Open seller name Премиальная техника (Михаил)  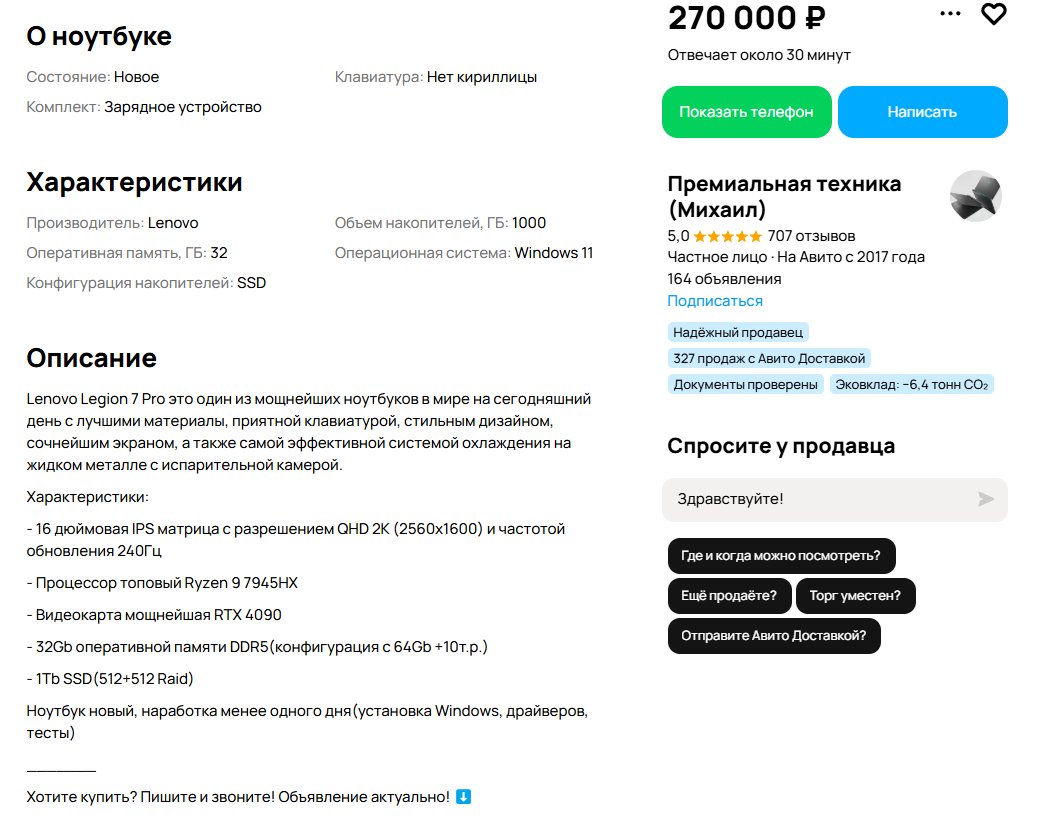click(784, 196)
